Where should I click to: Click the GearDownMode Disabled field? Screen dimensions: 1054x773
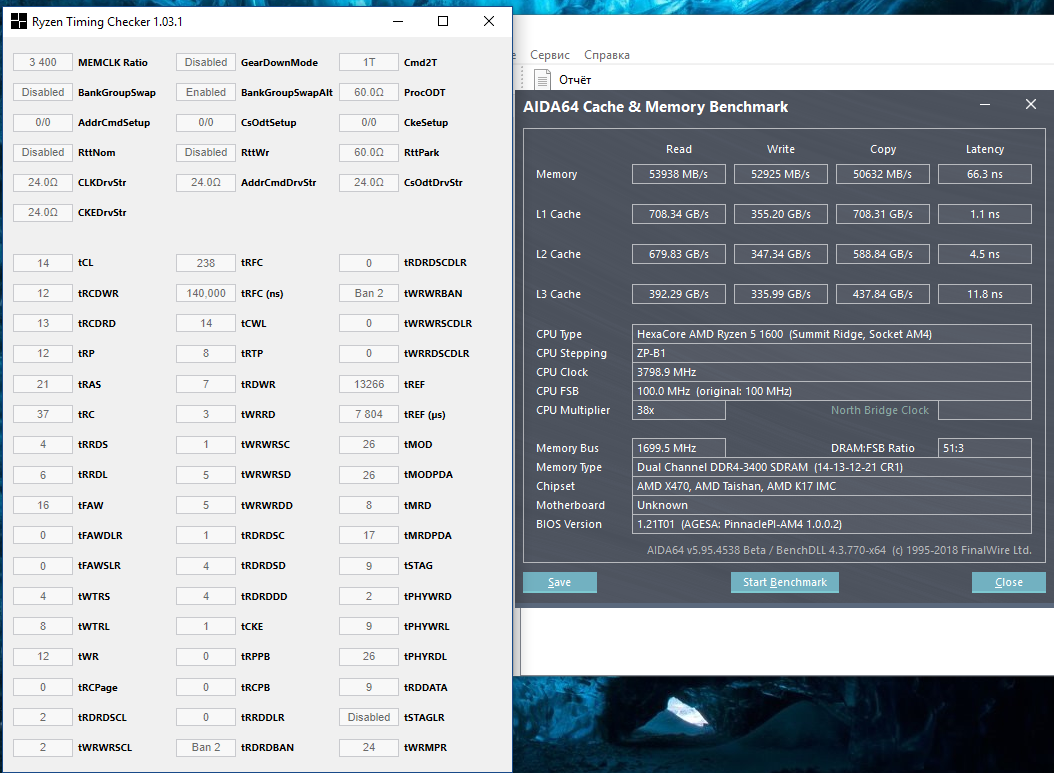coord(206,63)
